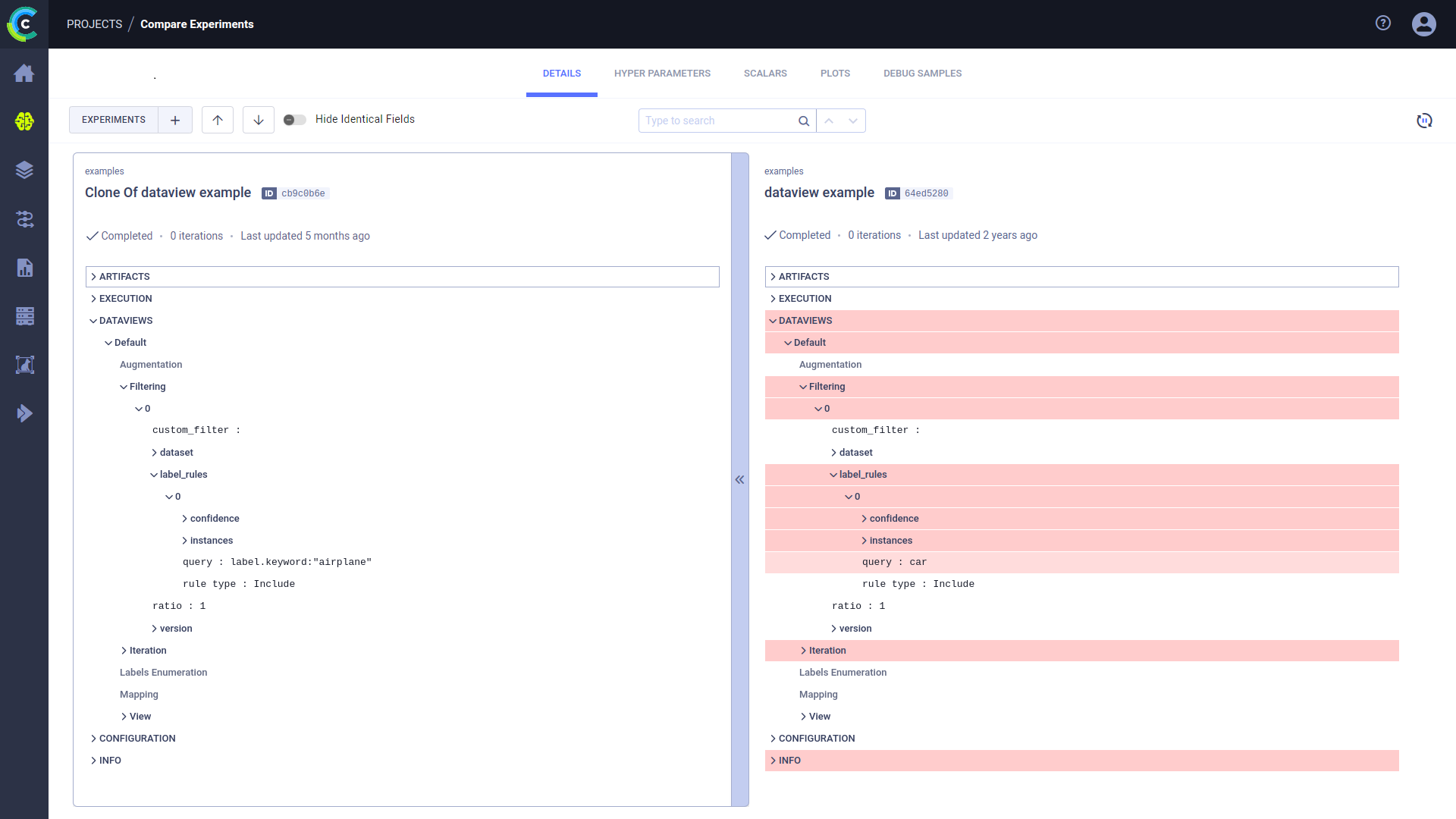1456x819 pixels.
Task: Open the Pipelines section in sidebar
Action: [25, 219]
